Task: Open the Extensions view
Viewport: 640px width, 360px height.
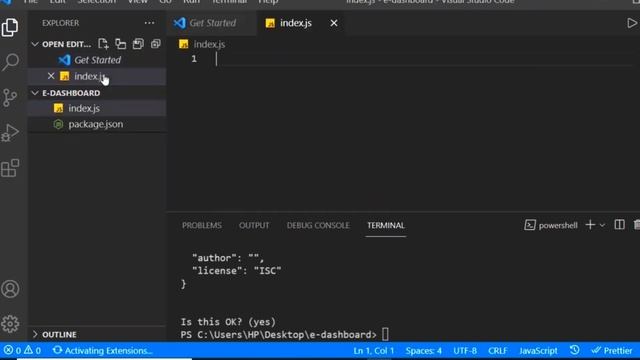Action: (10, 168)
